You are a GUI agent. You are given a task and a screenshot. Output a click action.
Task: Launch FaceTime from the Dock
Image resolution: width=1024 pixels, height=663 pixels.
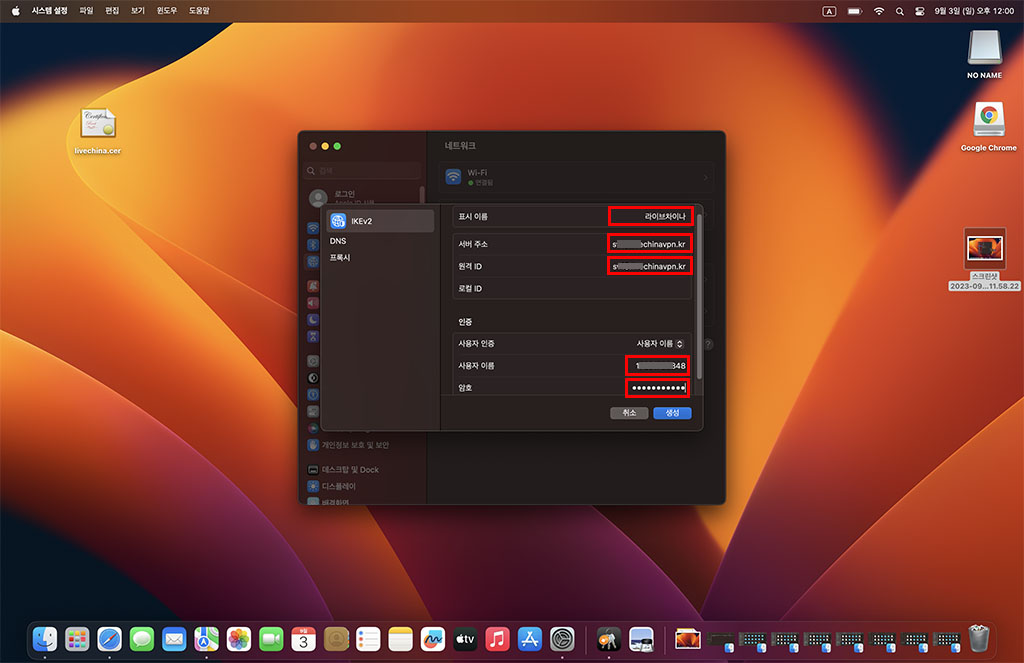(271, 639)
